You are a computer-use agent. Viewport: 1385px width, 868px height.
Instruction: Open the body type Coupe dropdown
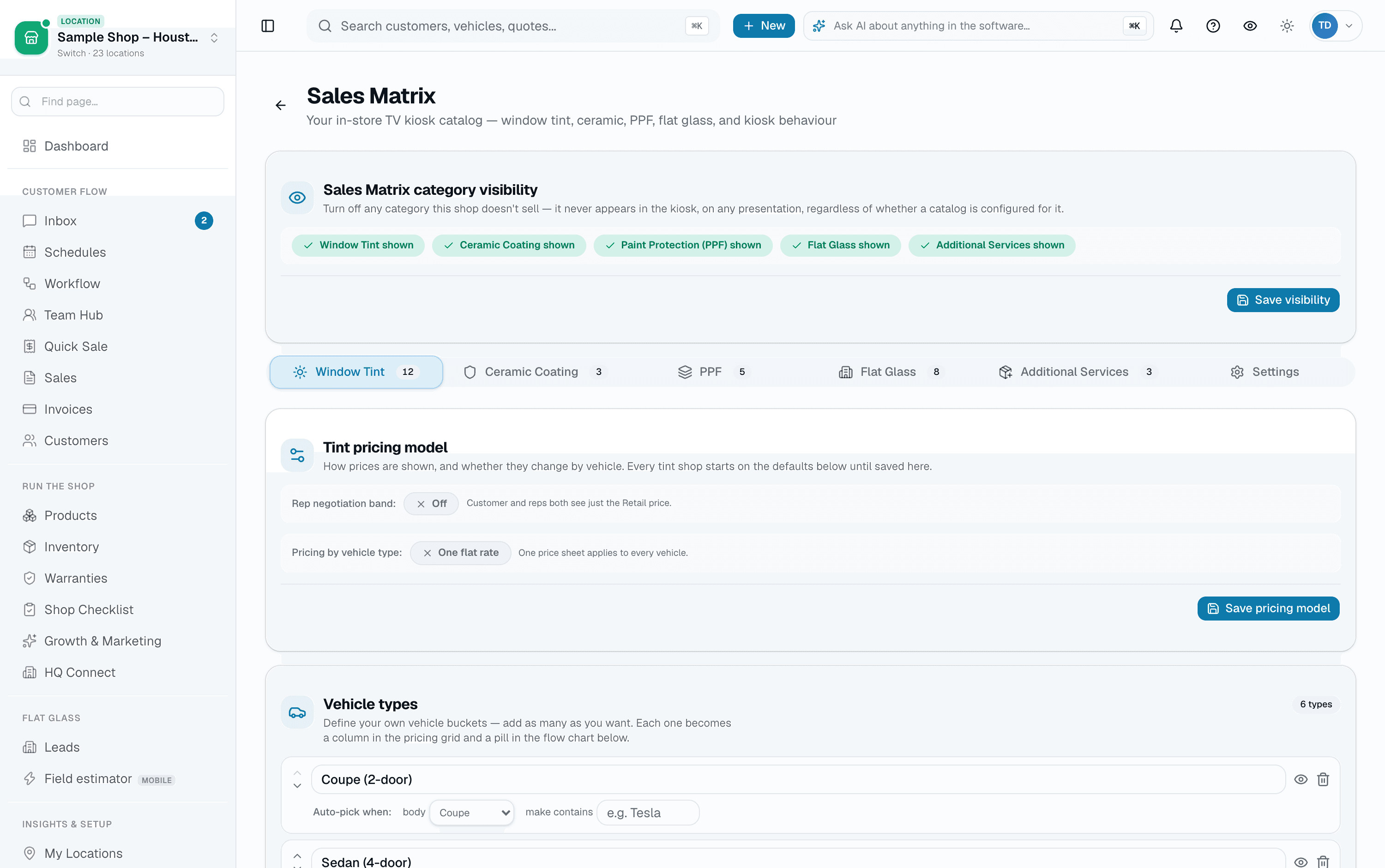(472, 812)
